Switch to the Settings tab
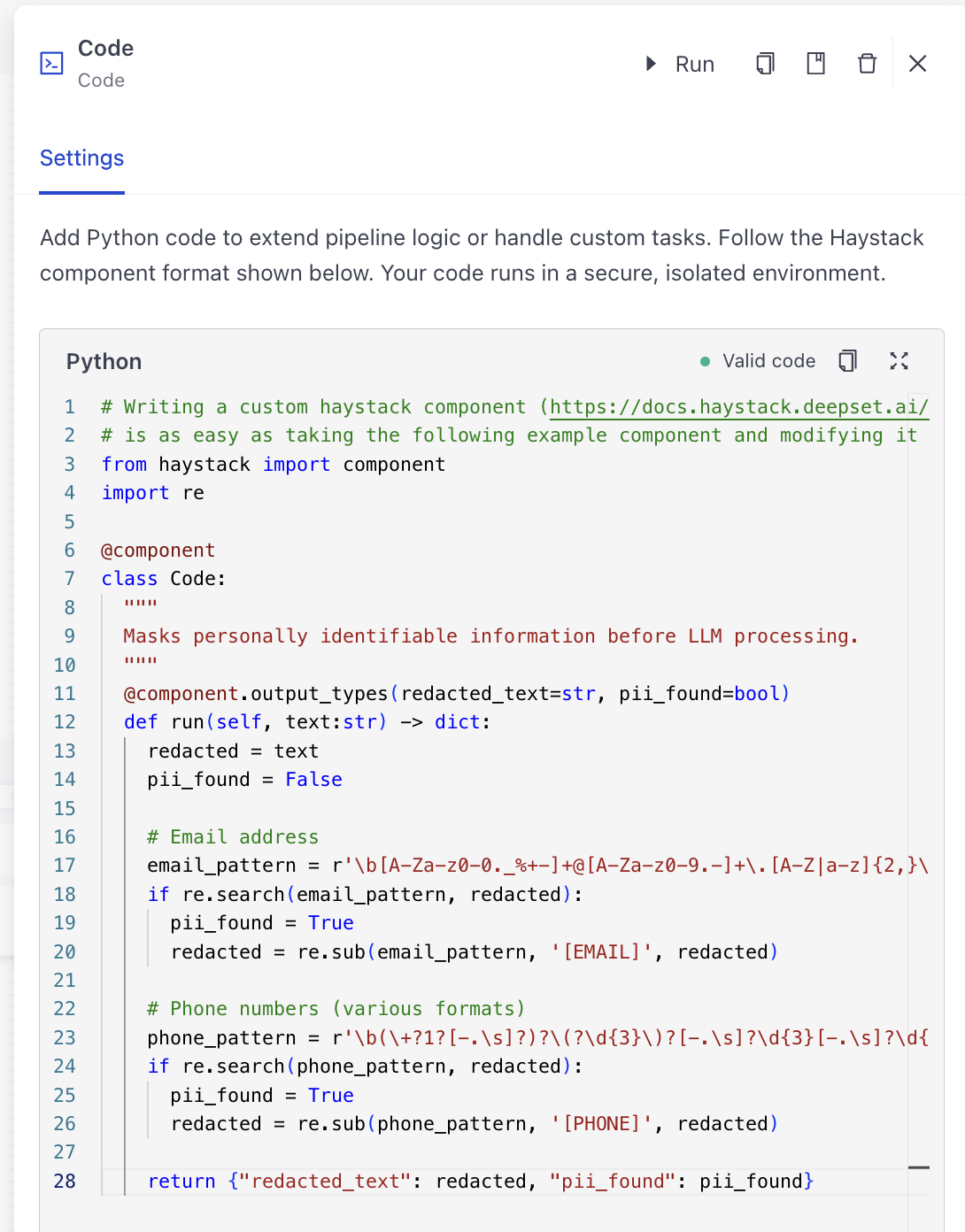Viewport: 965px width, 1232px height. [x=81, y=158]
